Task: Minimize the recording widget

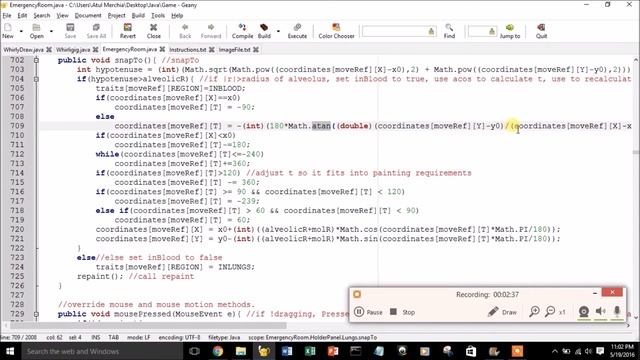Action: tap(595, 293)
